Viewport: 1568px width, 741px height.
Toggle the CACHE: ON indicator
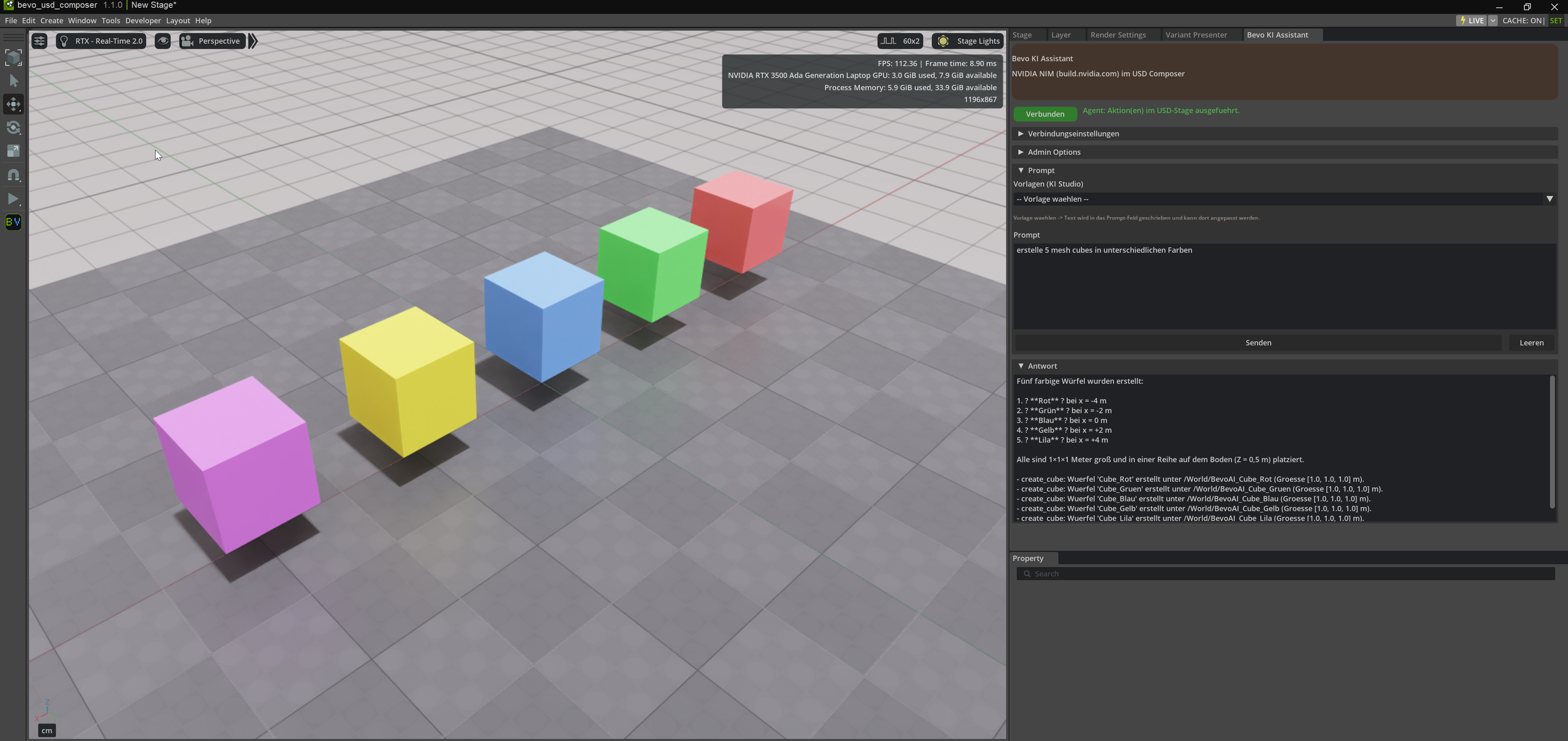click(x=1522, y=20)
